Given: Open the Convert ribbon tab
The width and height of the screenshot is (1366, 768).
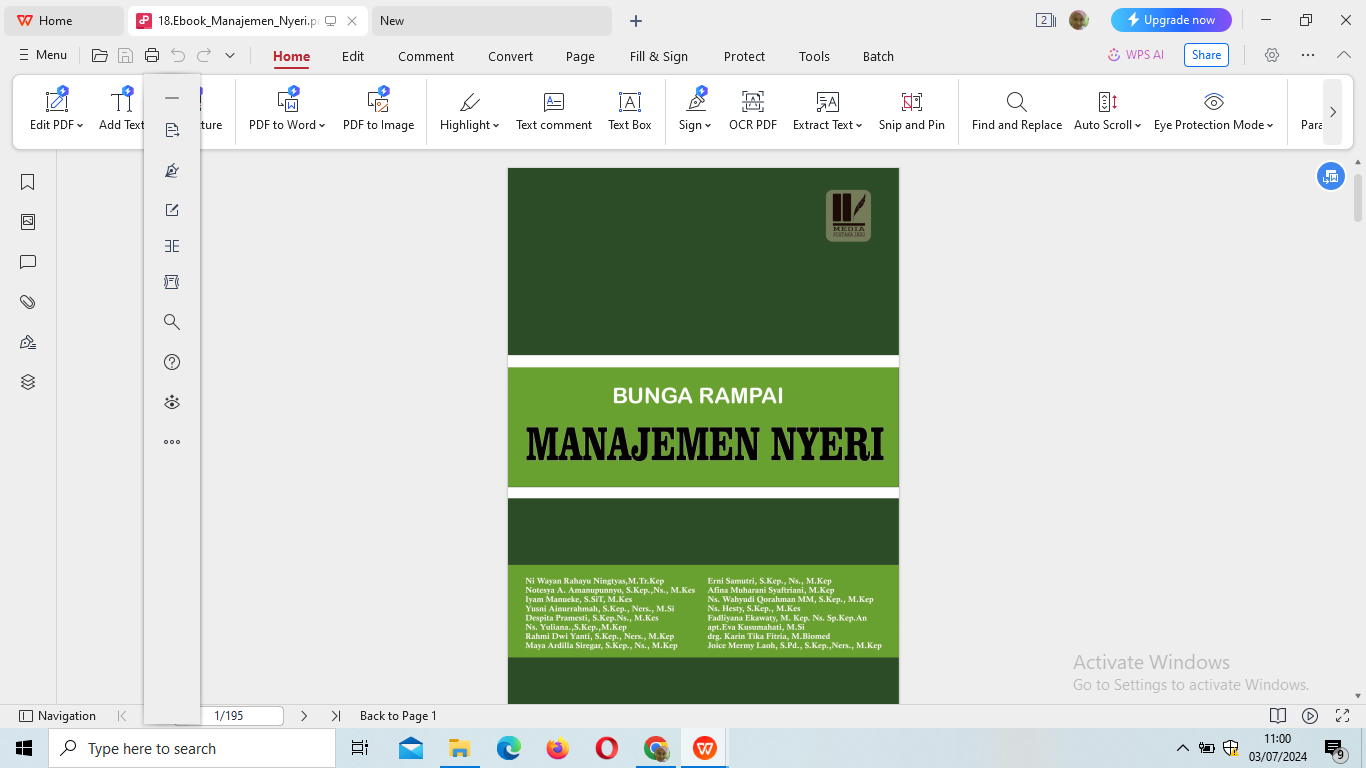Looking at the screenshot, I should click(511, 57).
